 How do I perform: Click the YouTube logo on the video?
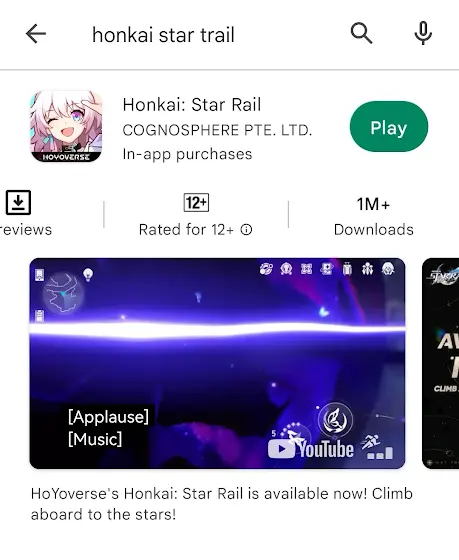tap(311, 449)
